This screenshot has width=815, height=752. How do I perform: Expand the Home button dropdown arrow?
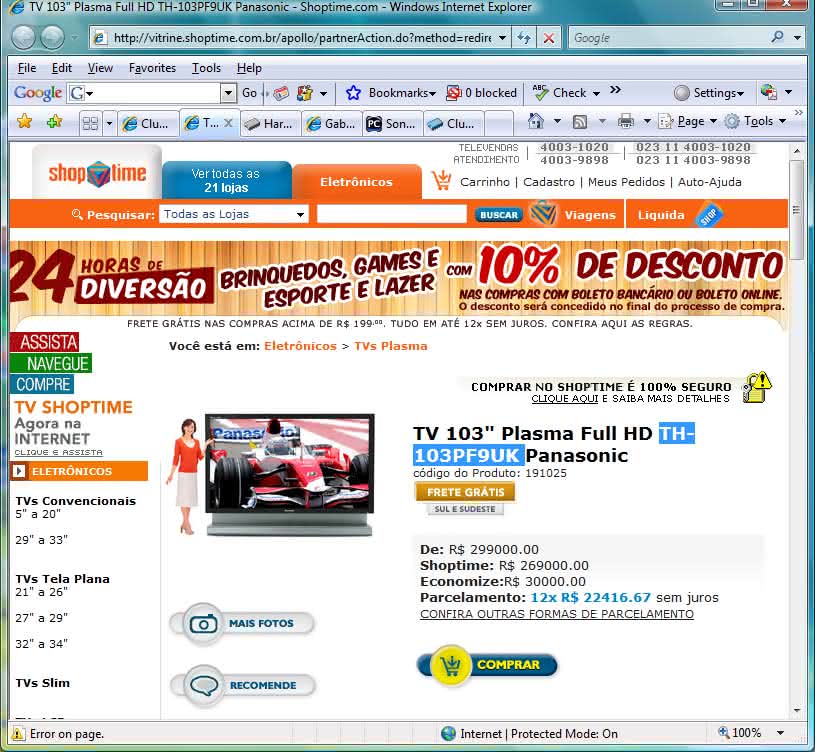557,122
